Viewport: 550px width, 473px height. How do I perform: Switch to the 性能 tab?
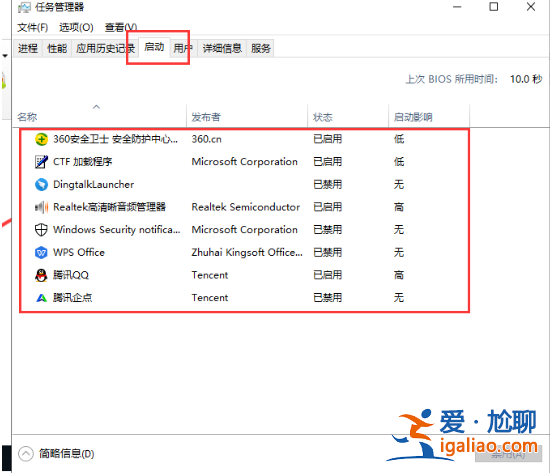pos(57,48)
